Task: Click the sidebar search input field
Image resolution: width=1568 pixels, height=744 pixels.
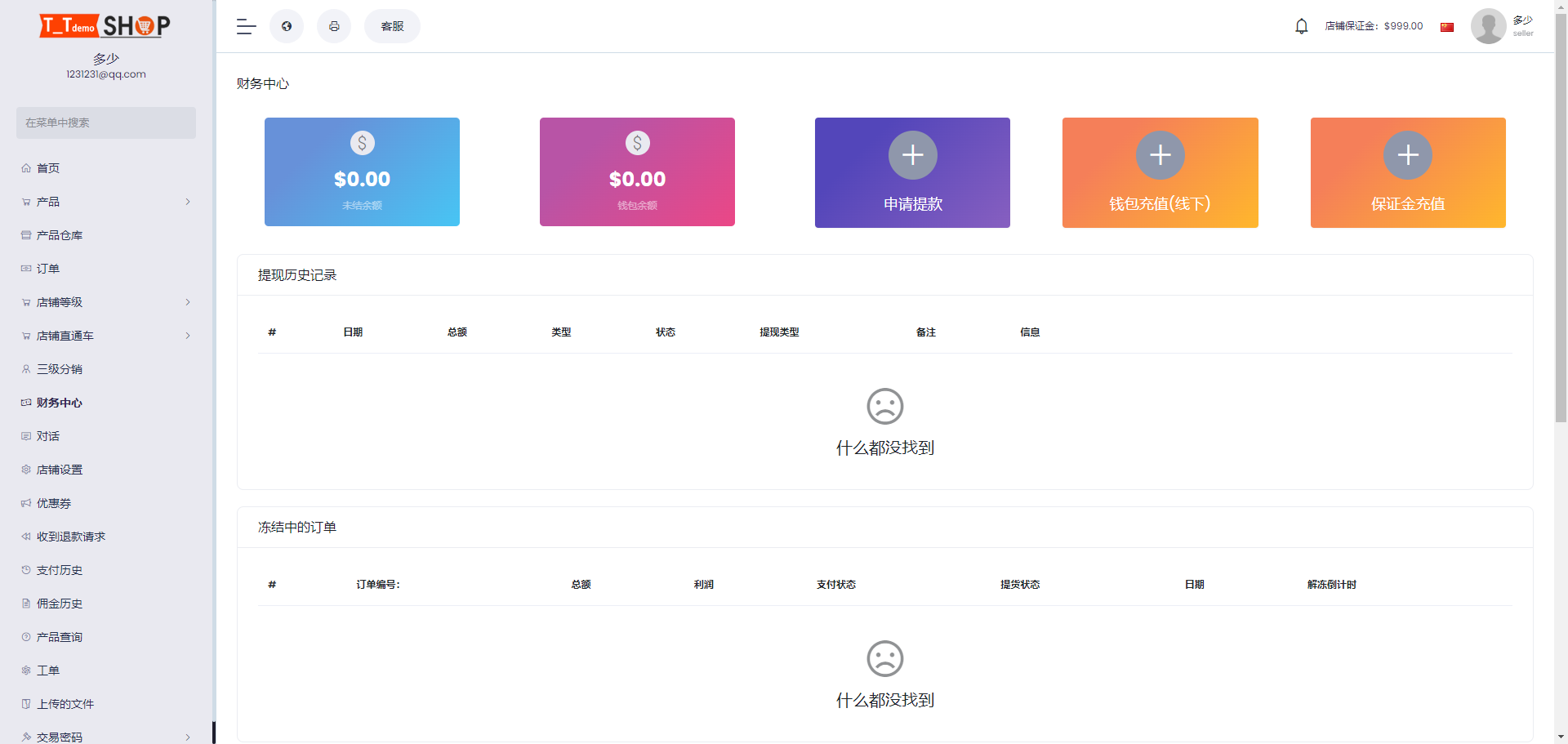Action: pos(105,123)
